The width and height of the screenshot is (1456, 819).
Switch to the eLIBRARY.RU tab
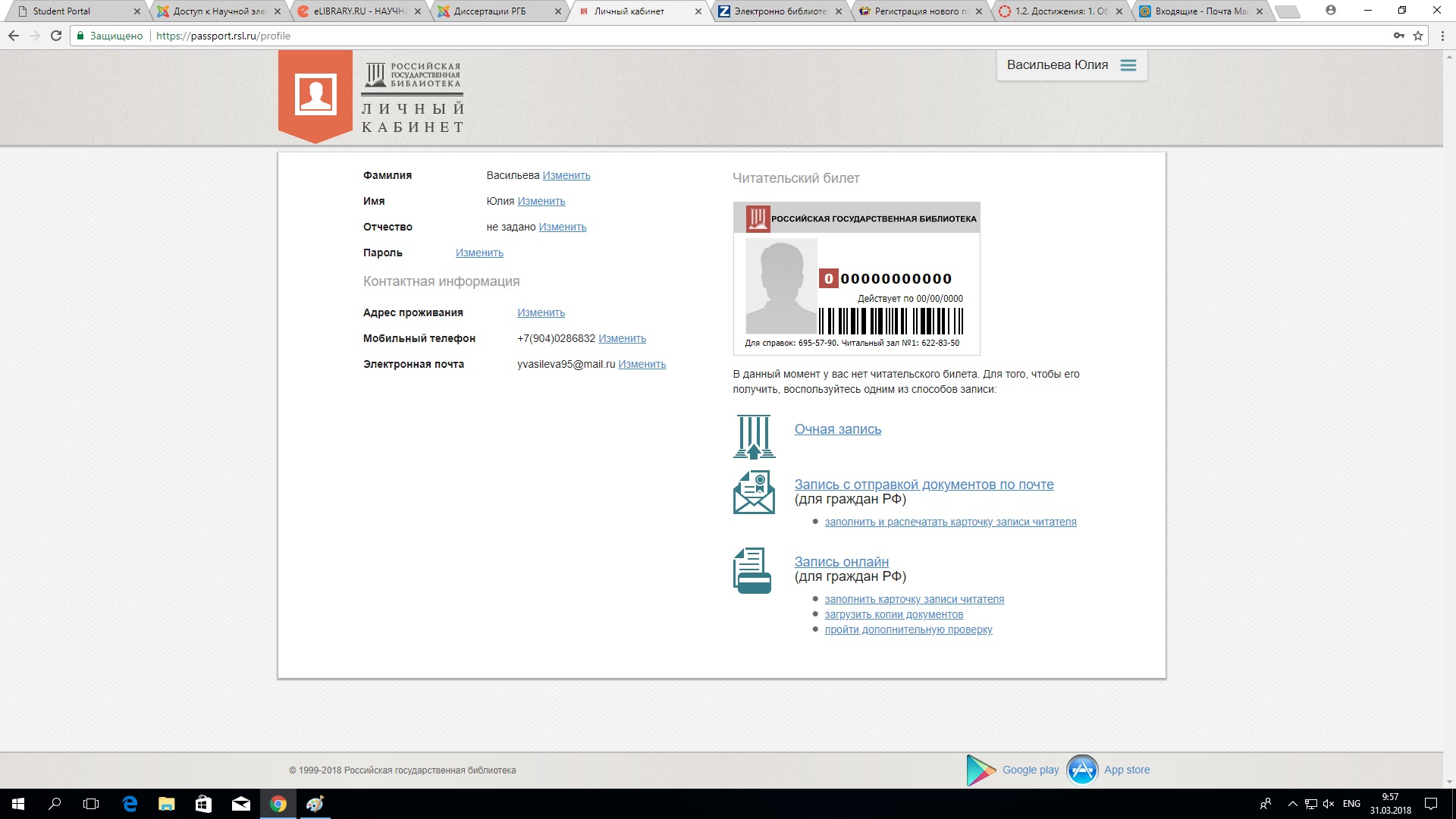pyautogui.click(x=359, y=11)
